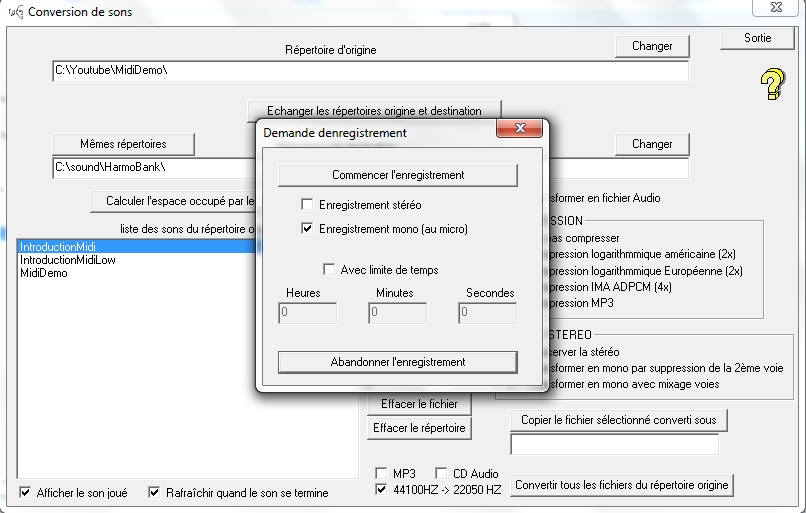Select MidiDemo in the sound list
This screenshot has width=806, height=513.
pos(44,273)
